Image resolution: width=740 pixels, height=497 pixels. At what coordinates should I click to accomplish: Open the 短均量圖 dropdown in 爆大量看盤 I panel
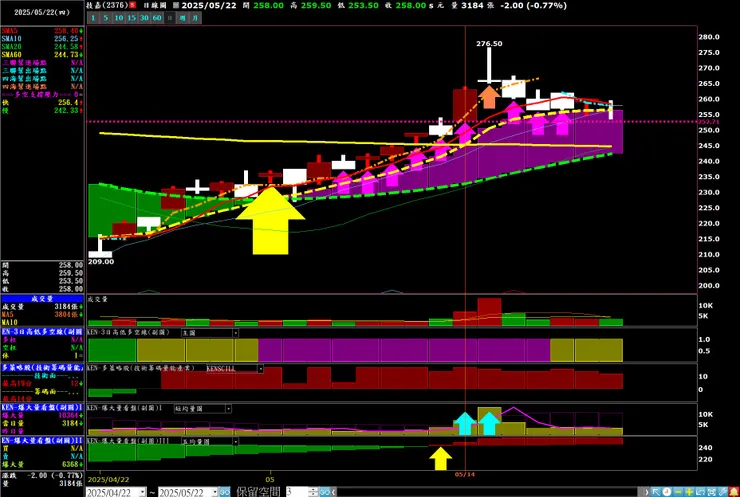coord(228,409)
